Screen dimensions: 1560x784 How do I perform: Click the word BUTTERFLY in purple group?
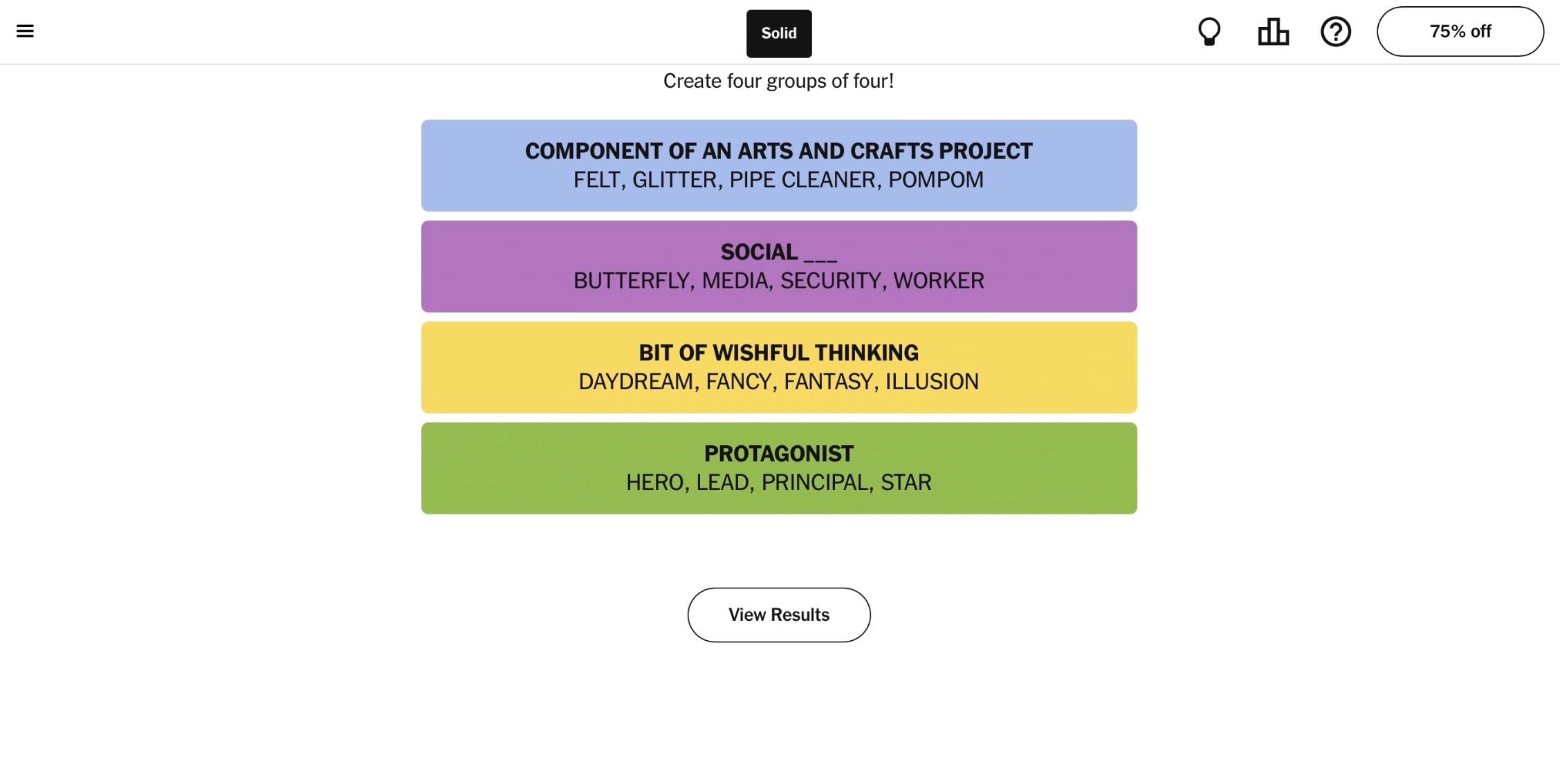632,281
